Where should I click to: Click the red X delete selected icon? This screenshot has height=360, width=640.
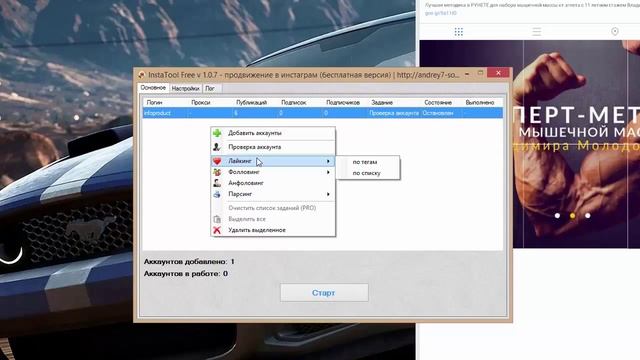point(217,230)
